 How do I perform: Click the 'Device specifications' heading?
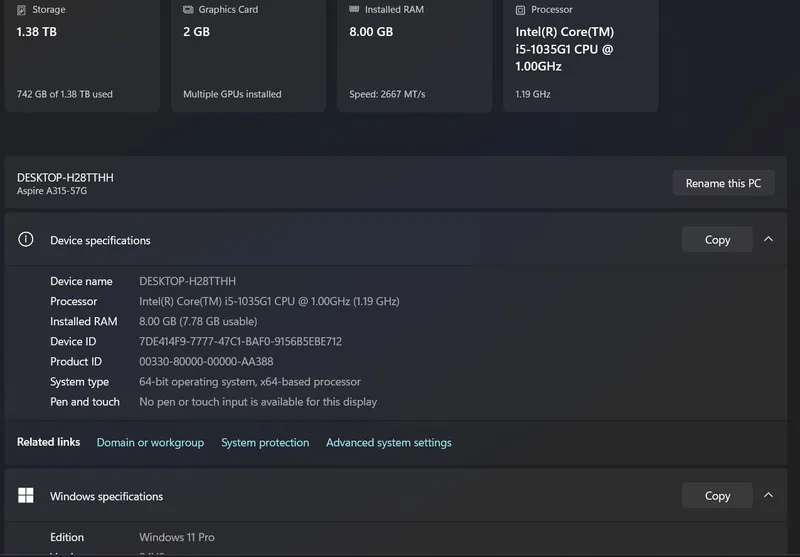[x=100, y=241]
